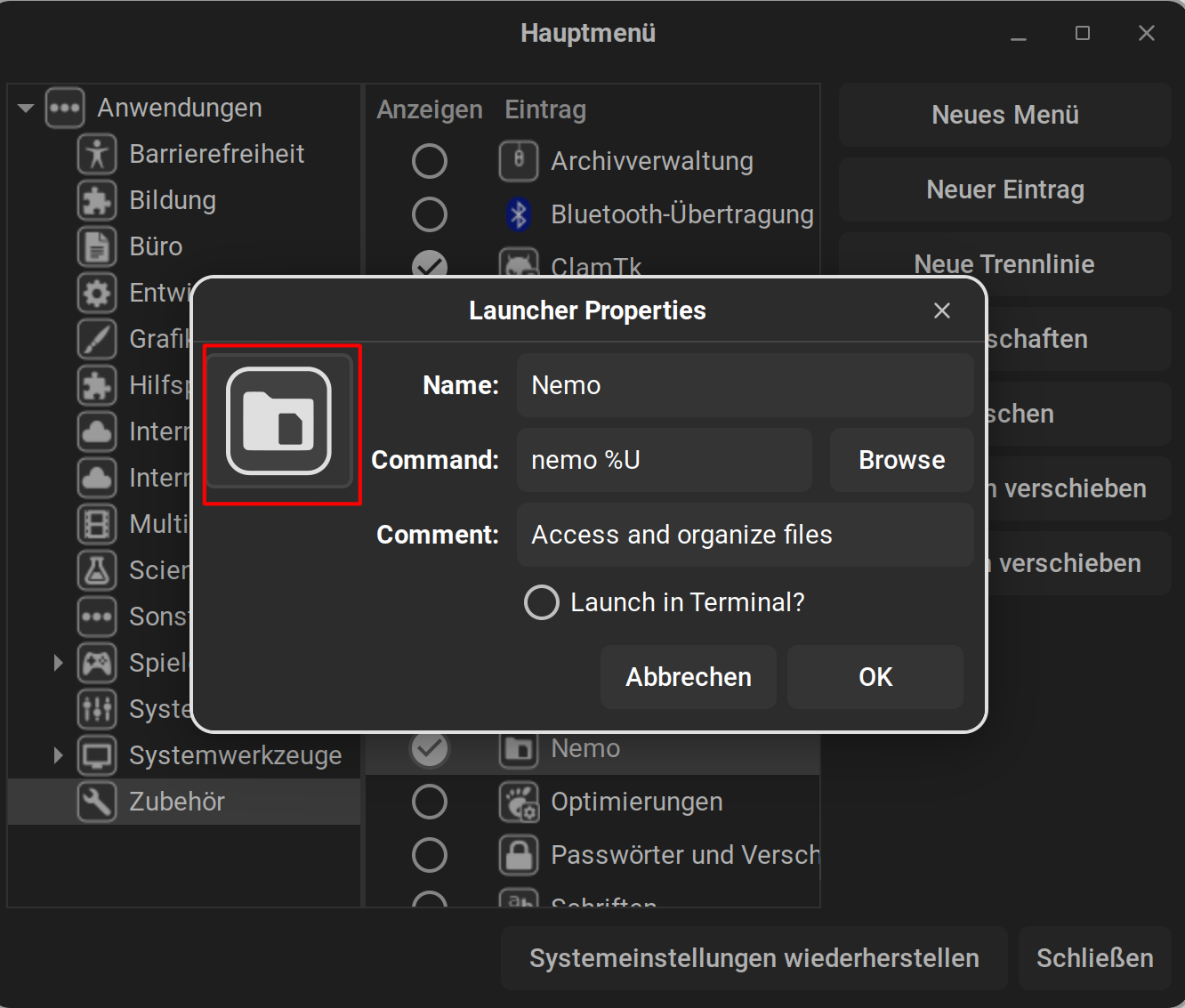Select the Optimierungen entry text

click(x=637, y=802)
